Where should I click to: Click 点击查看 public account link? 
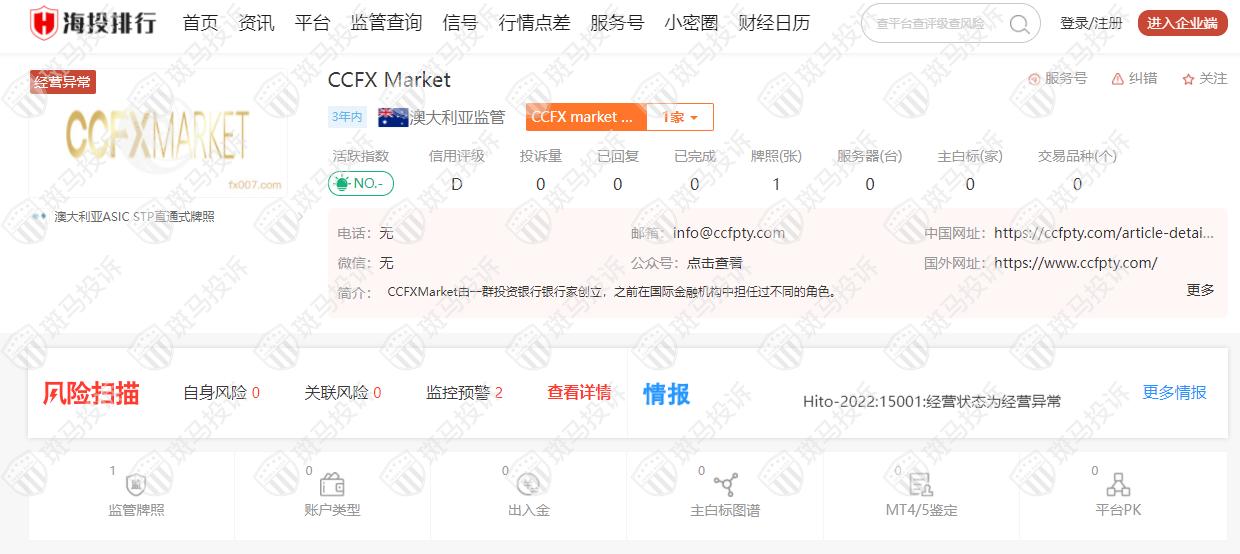[714, 263]
